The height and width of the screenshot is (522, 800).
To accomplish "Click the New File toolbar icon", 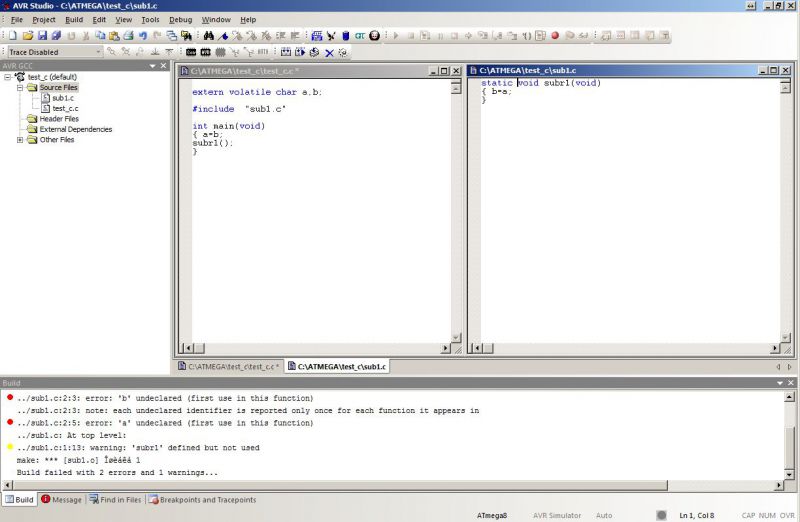I will 13,36.
